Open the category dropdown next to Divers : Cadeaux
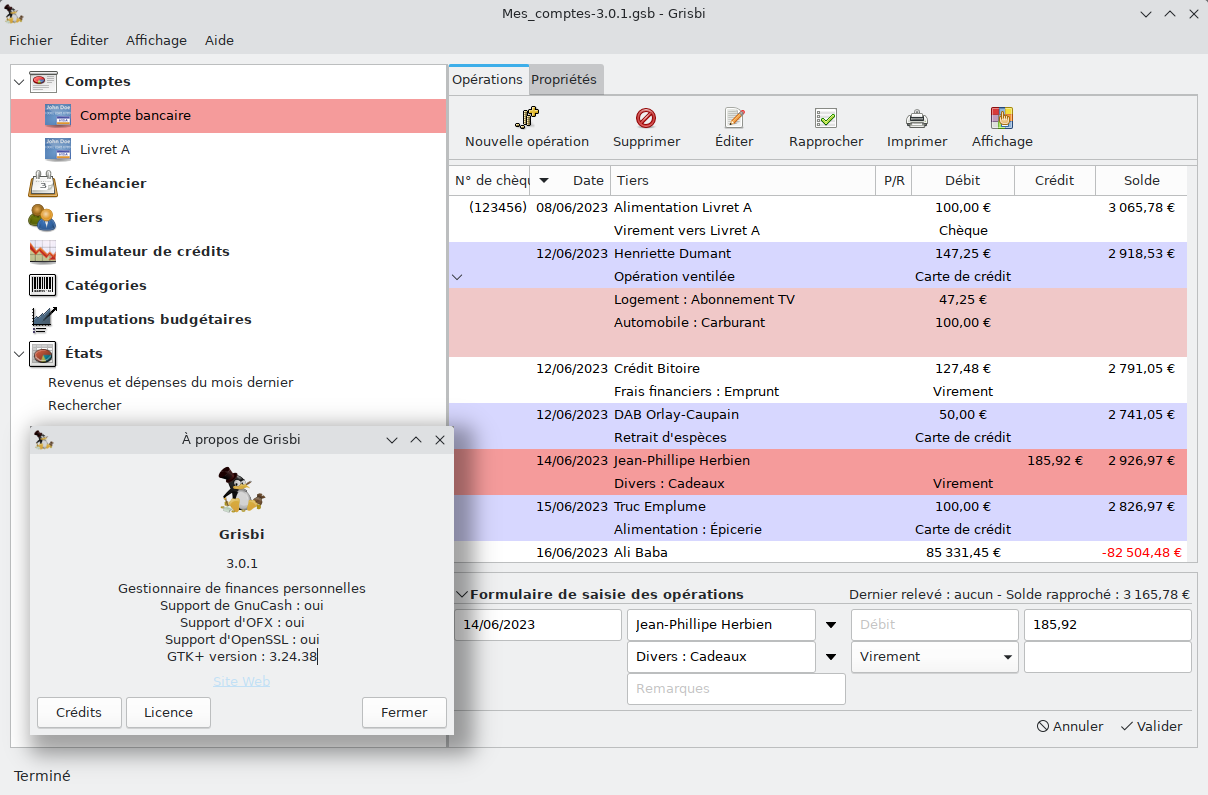Screen dimensions: 1208x795 831,657
